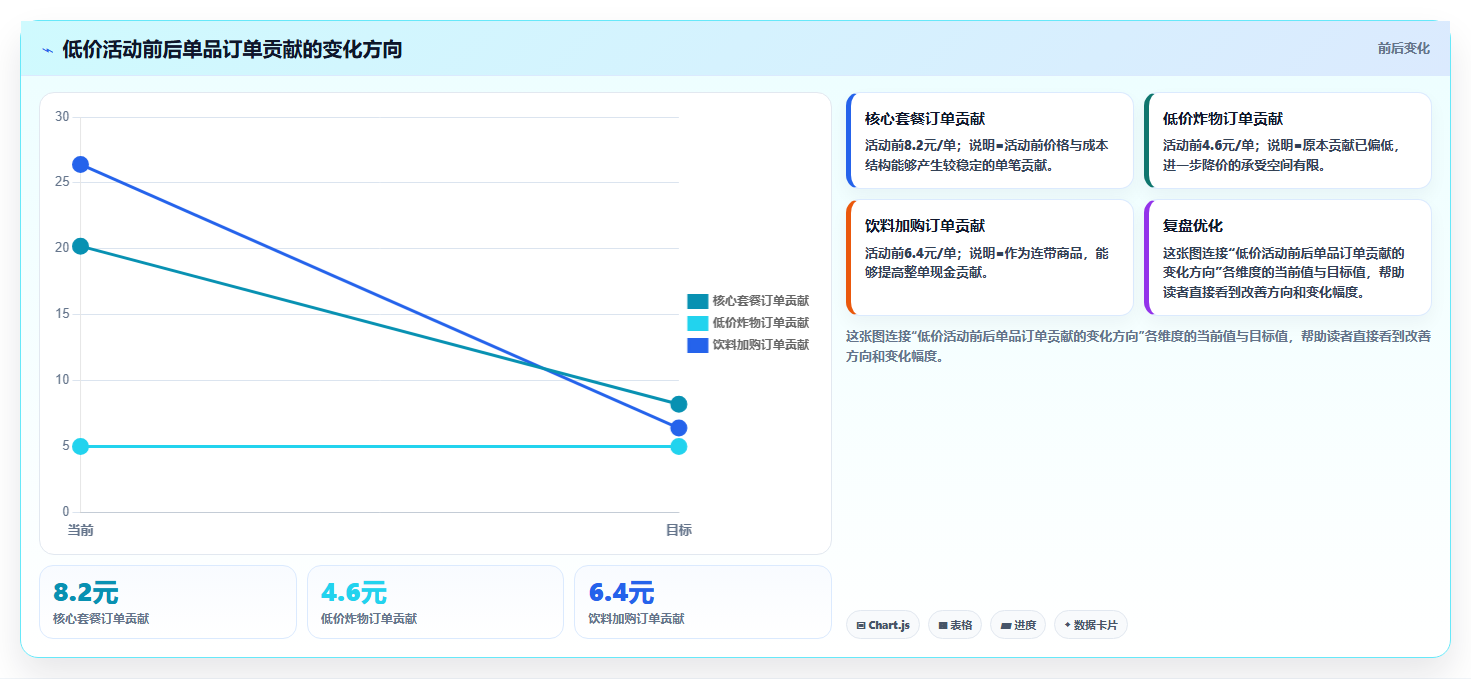Click the 20 y-axis tick label
The width and height of the screenshot is (1471, 679).
coord(62,248)
